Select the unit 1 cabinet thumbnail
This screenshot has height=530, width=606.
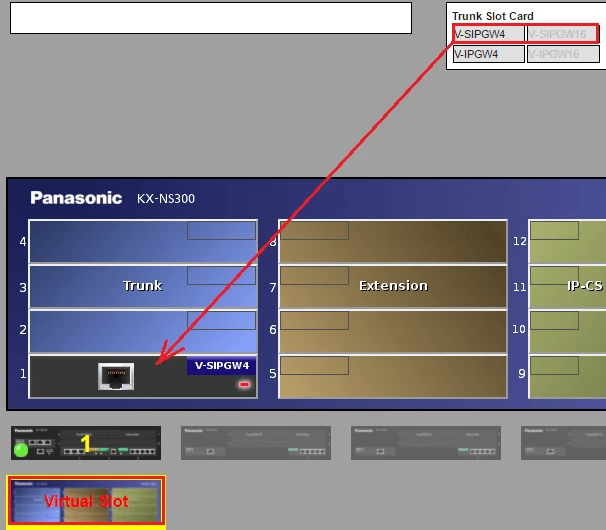(86, 443)
